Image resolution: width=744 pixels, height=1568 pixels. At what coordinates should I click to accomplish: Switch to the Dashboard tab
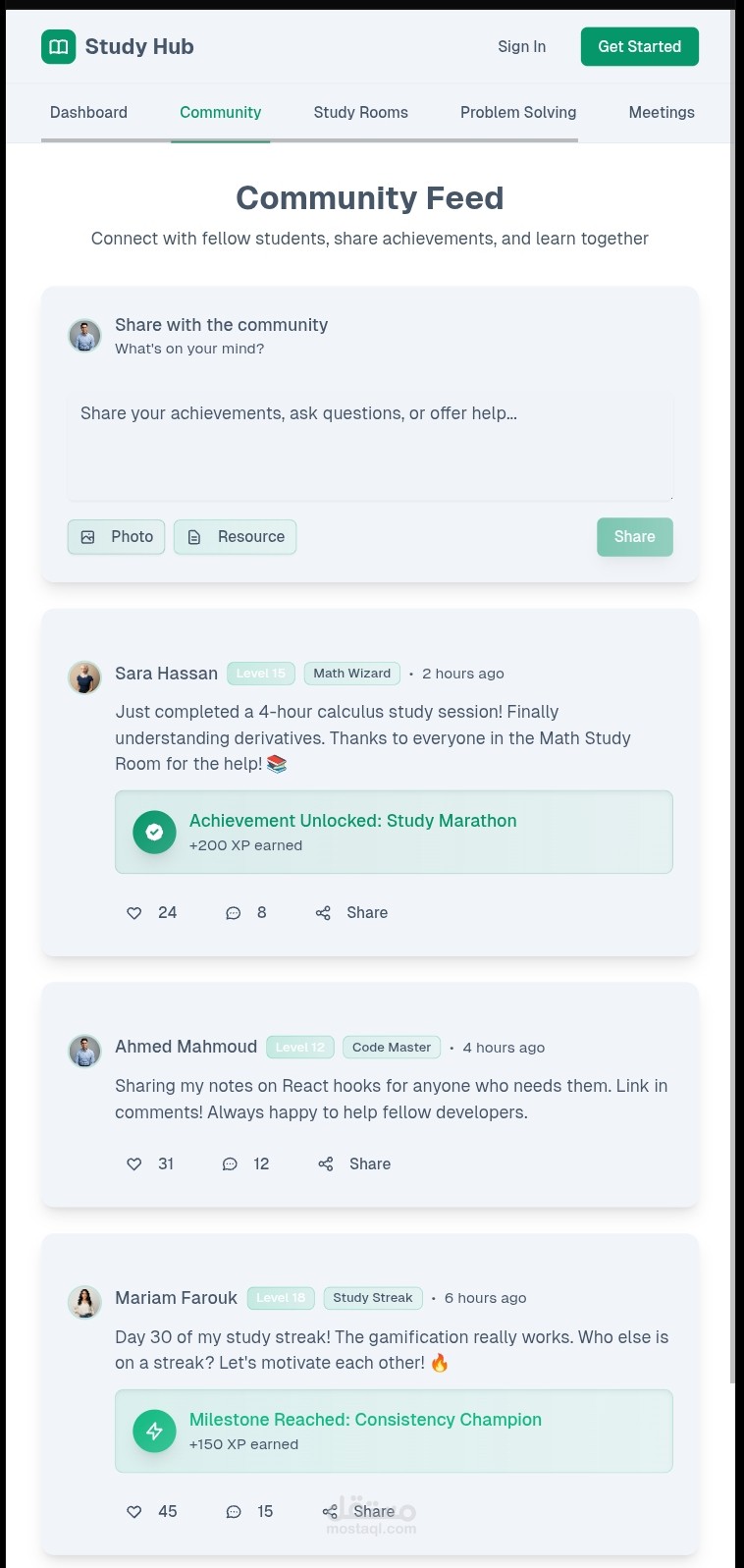[88, 113]
